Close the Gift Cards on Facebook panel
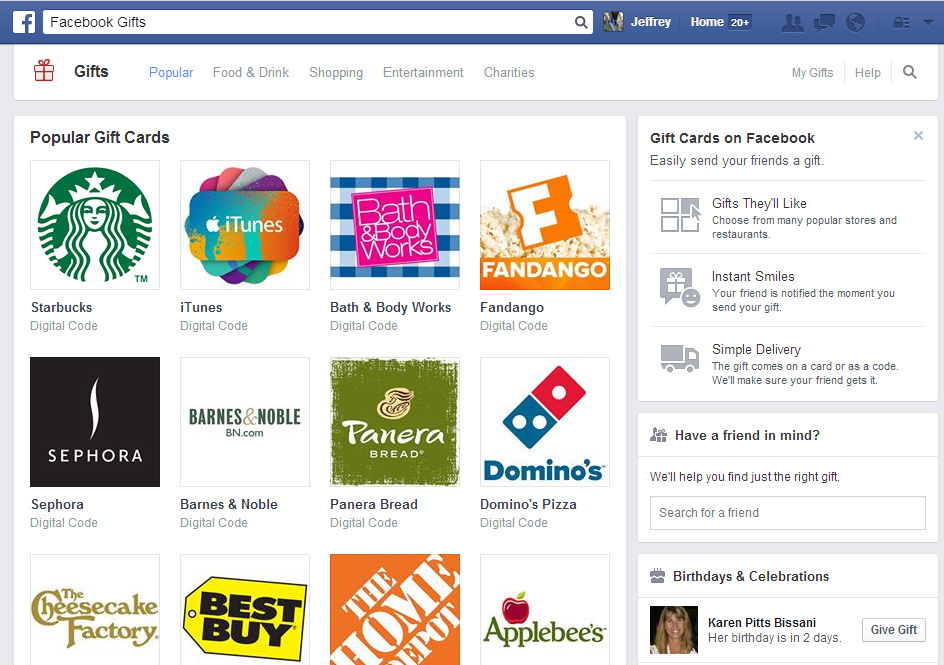944x665 pixels. pos(918,135)
